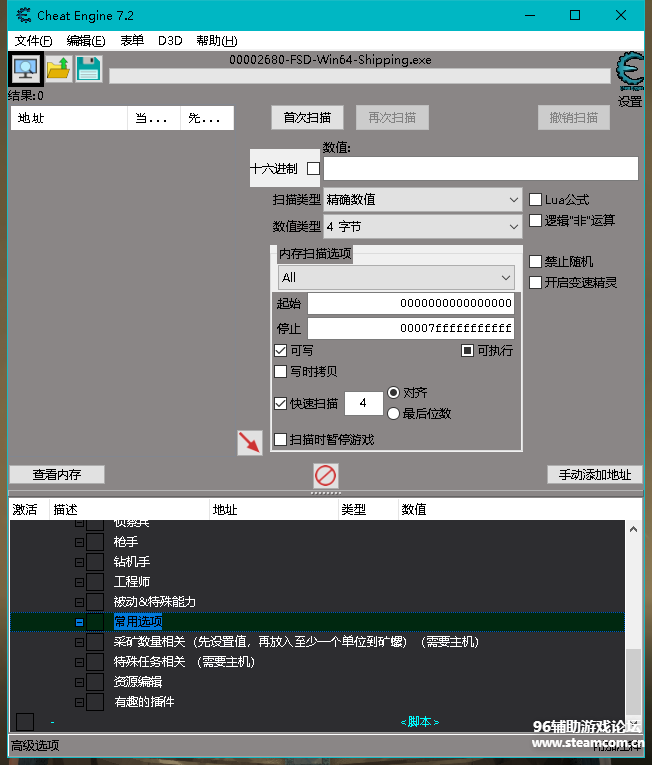Click the 再次扫描 next scan button
This screenshot has height=765, width=652.
392,118
